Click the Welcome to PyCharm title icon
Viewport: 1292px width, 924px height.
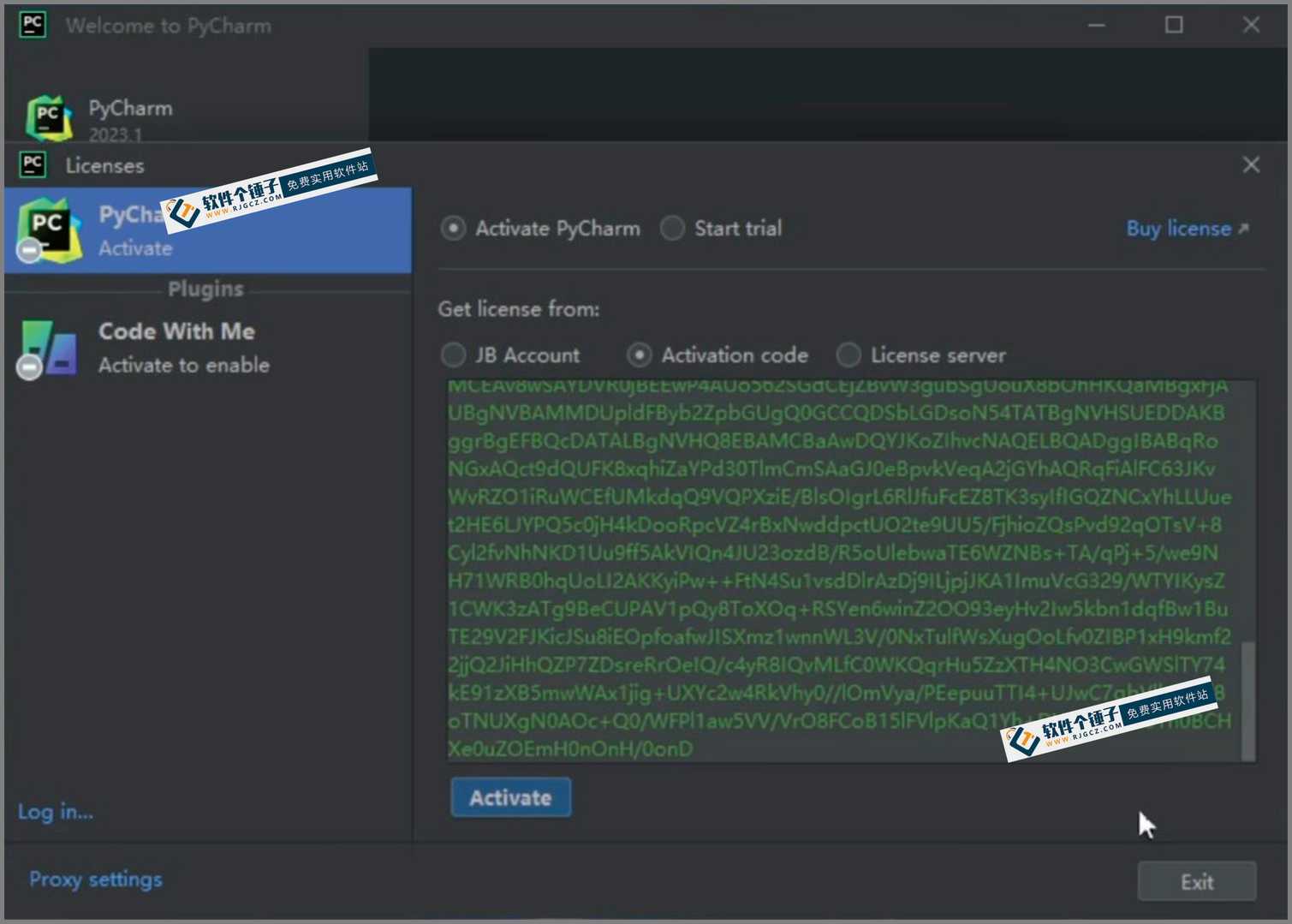pos(33,24)
